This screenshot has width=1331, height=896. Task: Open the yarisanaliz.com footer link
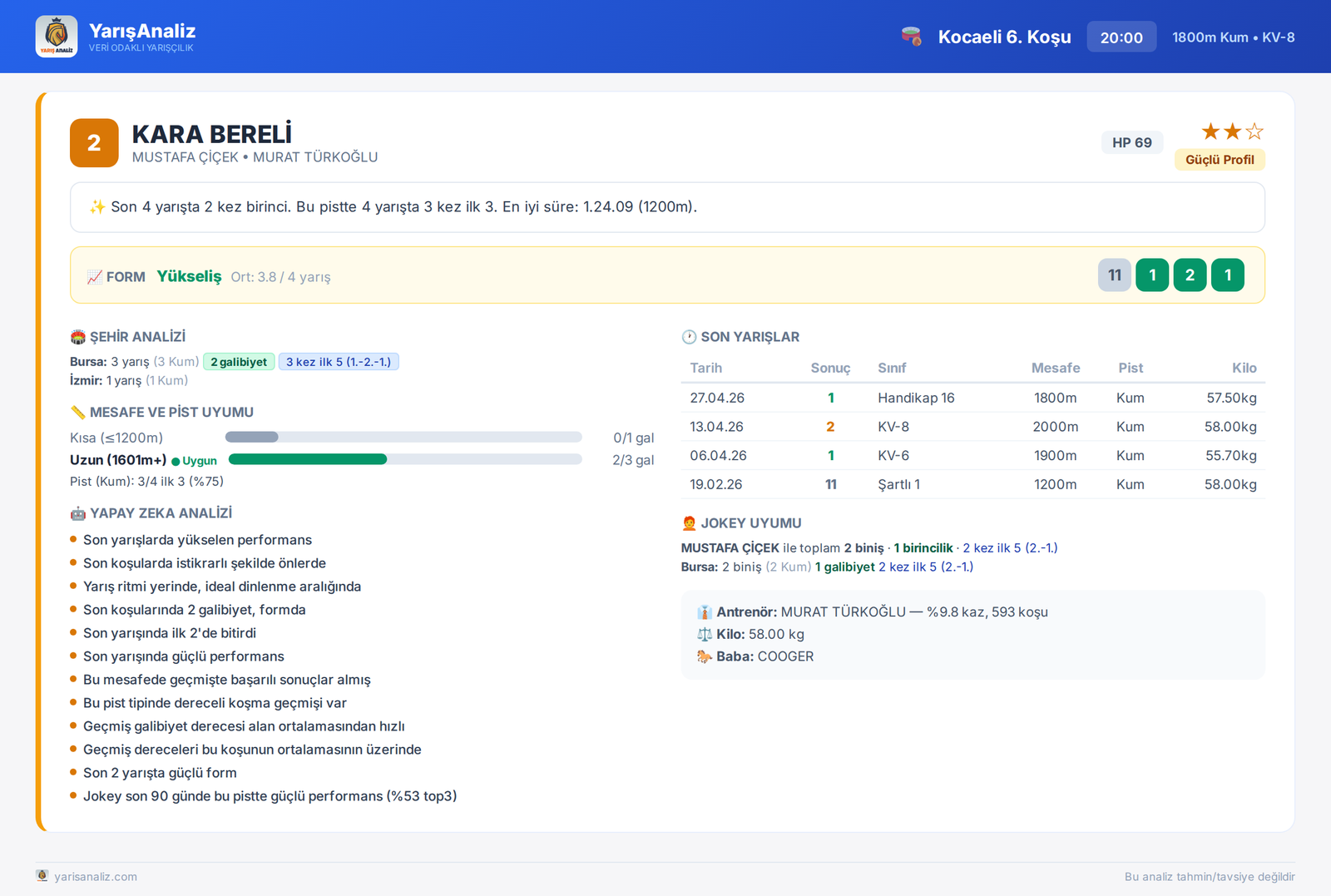click(x=96, y=876)
